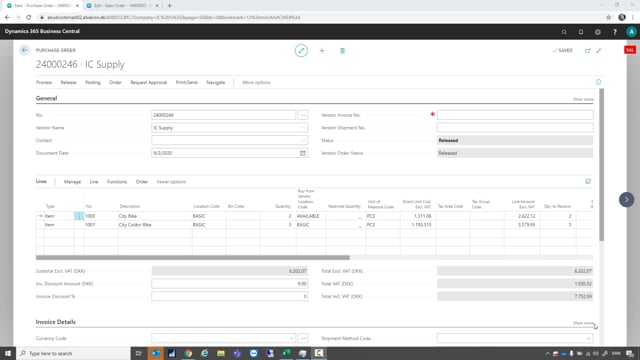Open the Navigate menu

(216, 82)
